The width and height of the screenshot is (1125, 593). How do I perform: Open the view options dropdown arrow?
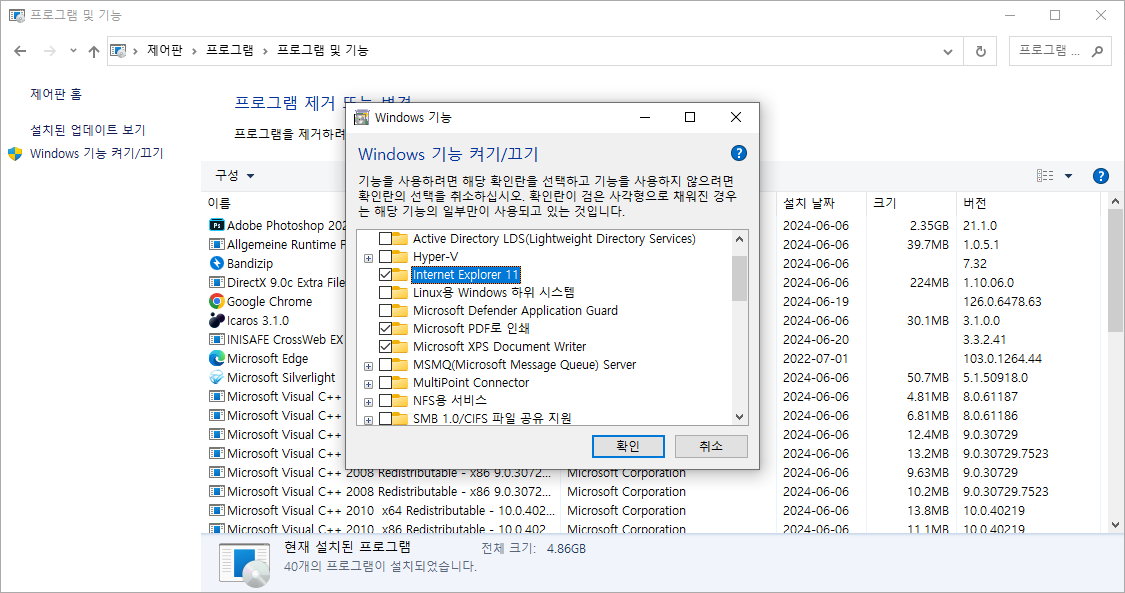(1068, 176)
